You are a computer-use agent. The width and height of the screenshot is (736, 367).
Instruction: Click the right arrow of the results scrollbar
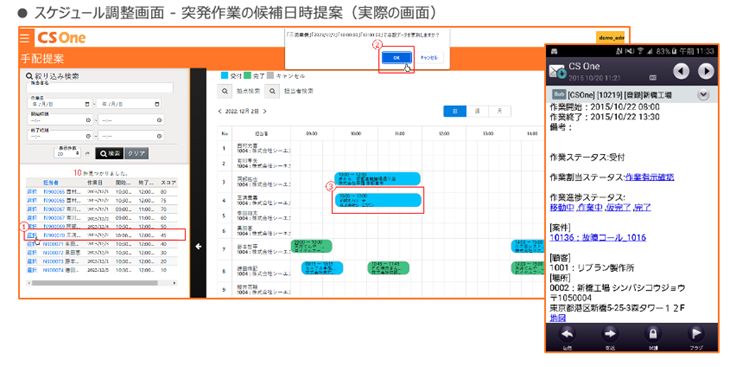(x=175, y=283)
